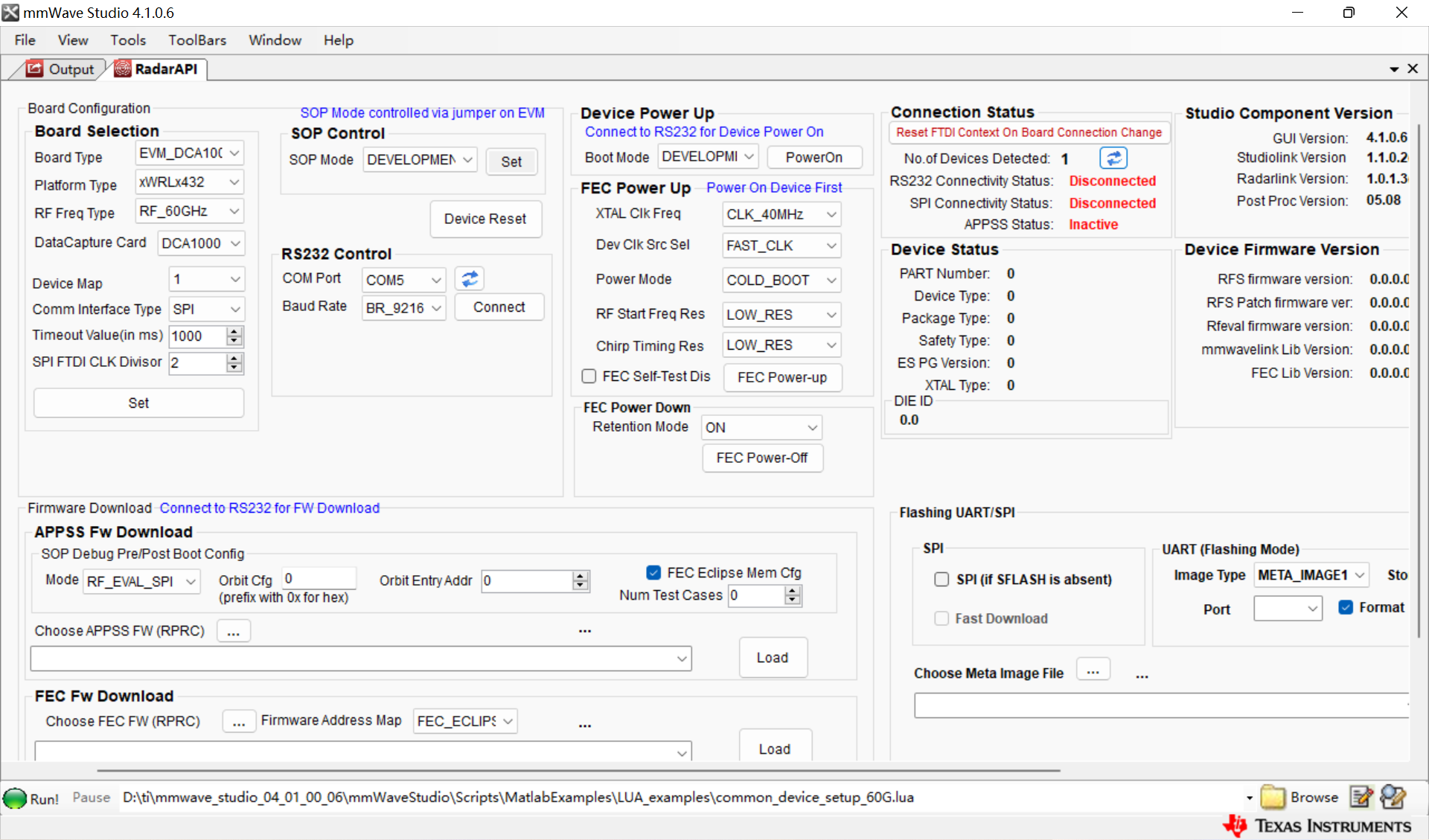The image size is (1429, 840).
Task: Expand Firmware Address Map dropdown
Action: point(465,721)
